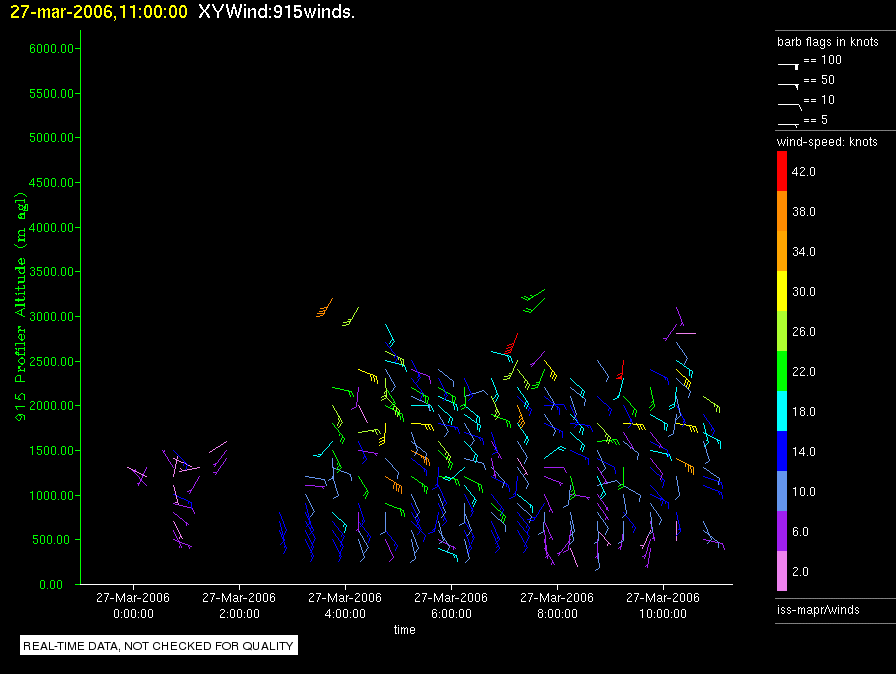This screenshot has height=674, width=896.
Task: Click the 6:00:00 time axis label
Action: pyautogui.click(x=451, y=614)
